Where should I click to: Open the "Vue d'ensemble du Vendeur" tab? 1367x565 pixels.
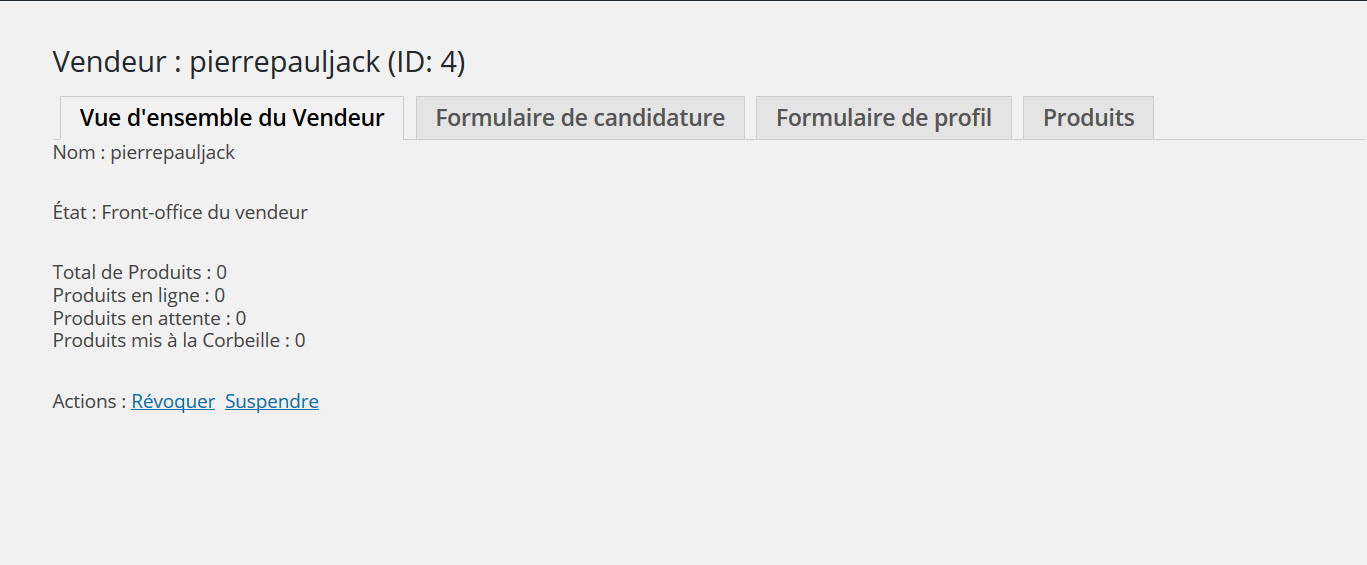232,118
